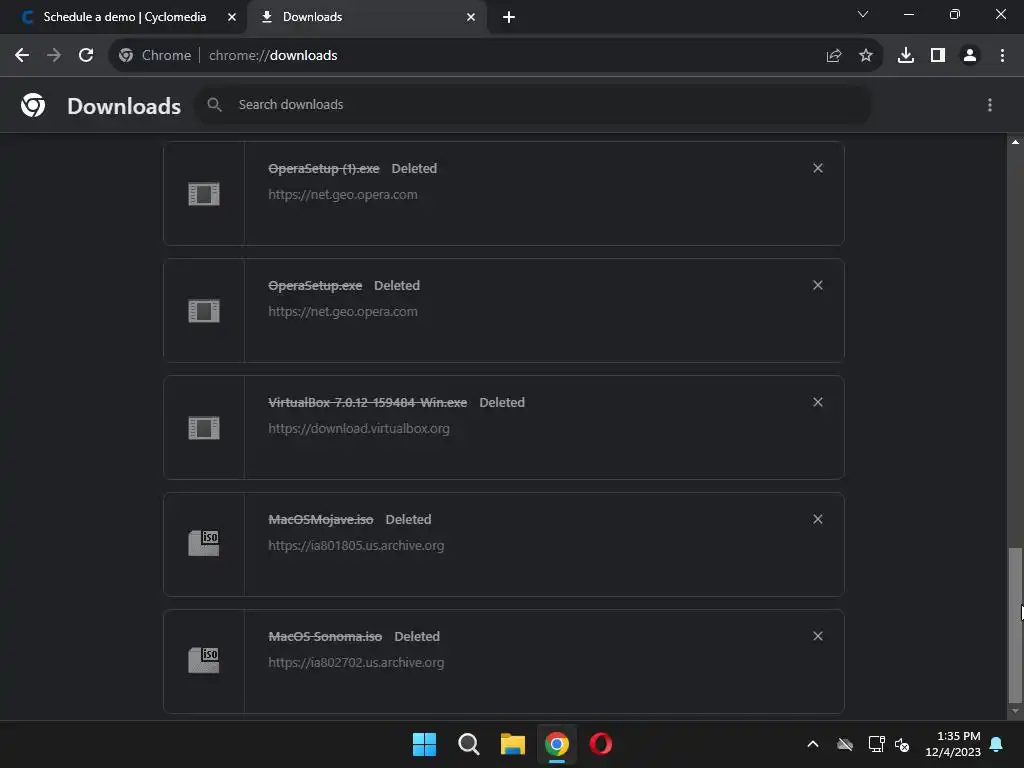
Task: Click the search magnifier in Search downloads
Action: pyautogui.click(x=214, y=104)
